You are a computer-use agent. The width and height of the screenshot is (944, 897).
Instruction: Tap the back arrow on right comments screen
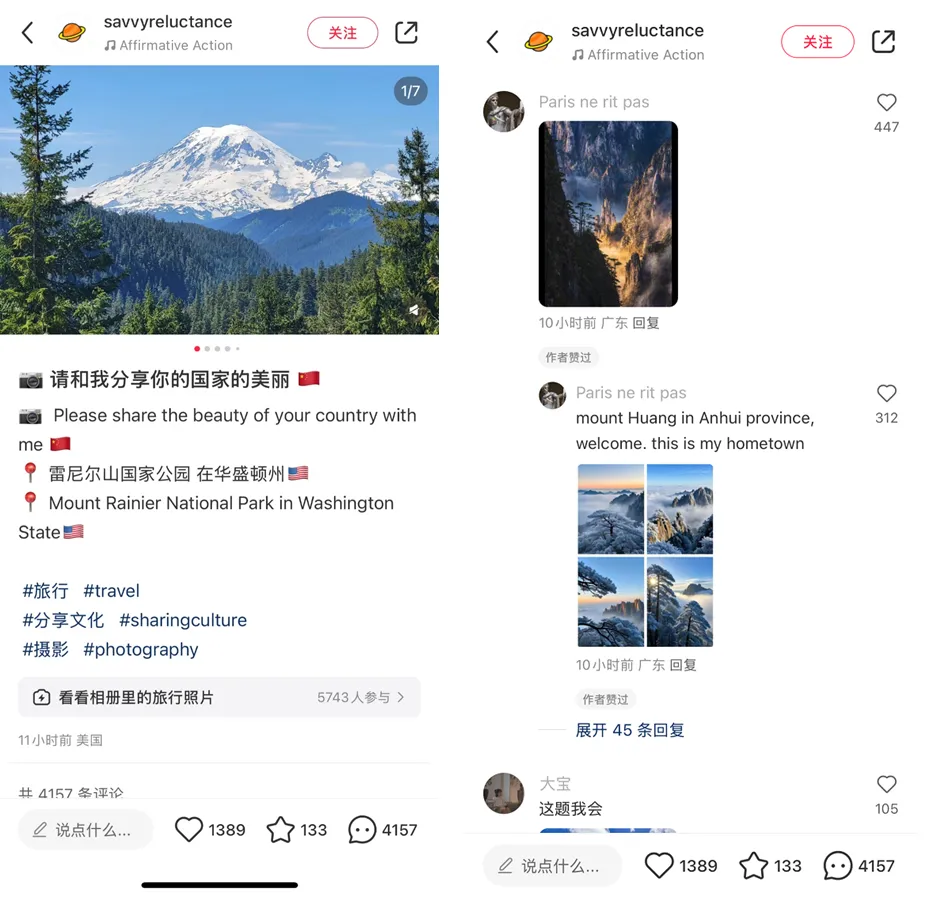492,42
